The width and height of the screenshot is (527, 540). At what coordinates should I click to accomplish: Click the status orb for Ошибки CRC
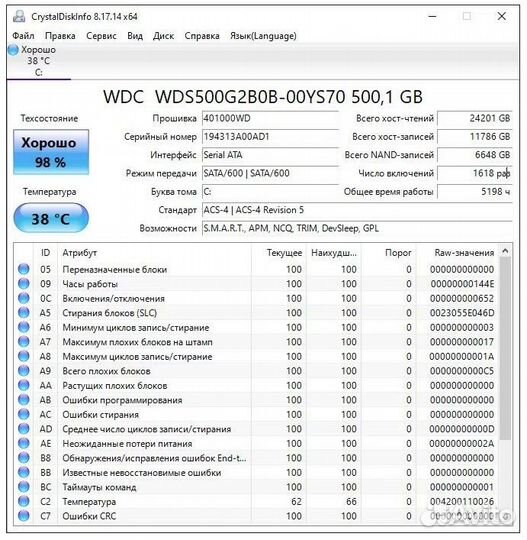[x=24, y=516]
